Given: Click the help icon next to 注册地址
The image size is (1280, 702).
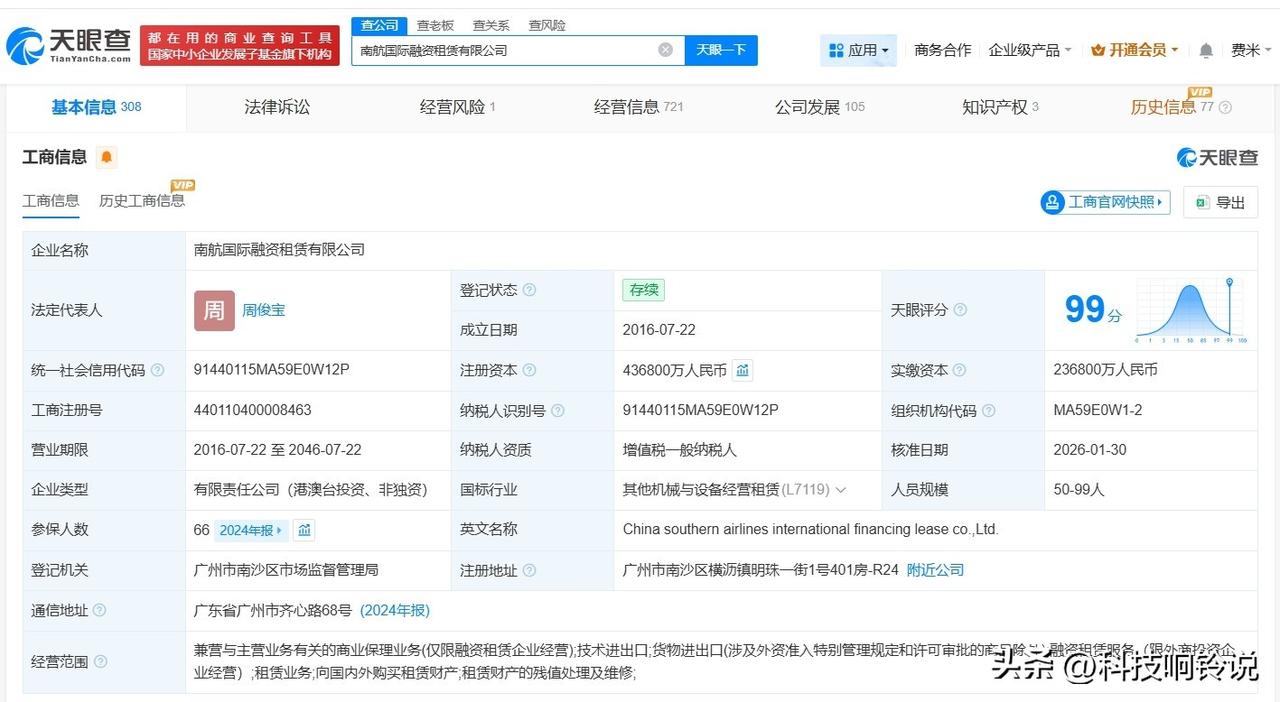Looking at the screenshot, I should (x=529, y=570).
